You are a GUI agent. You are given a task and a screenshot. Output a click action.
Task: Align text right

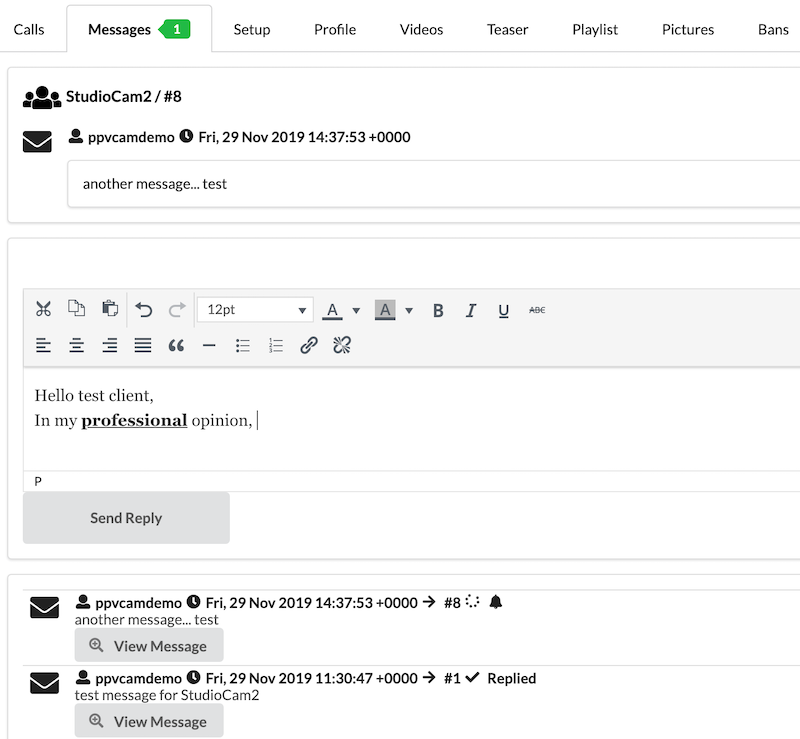point(110,346)
